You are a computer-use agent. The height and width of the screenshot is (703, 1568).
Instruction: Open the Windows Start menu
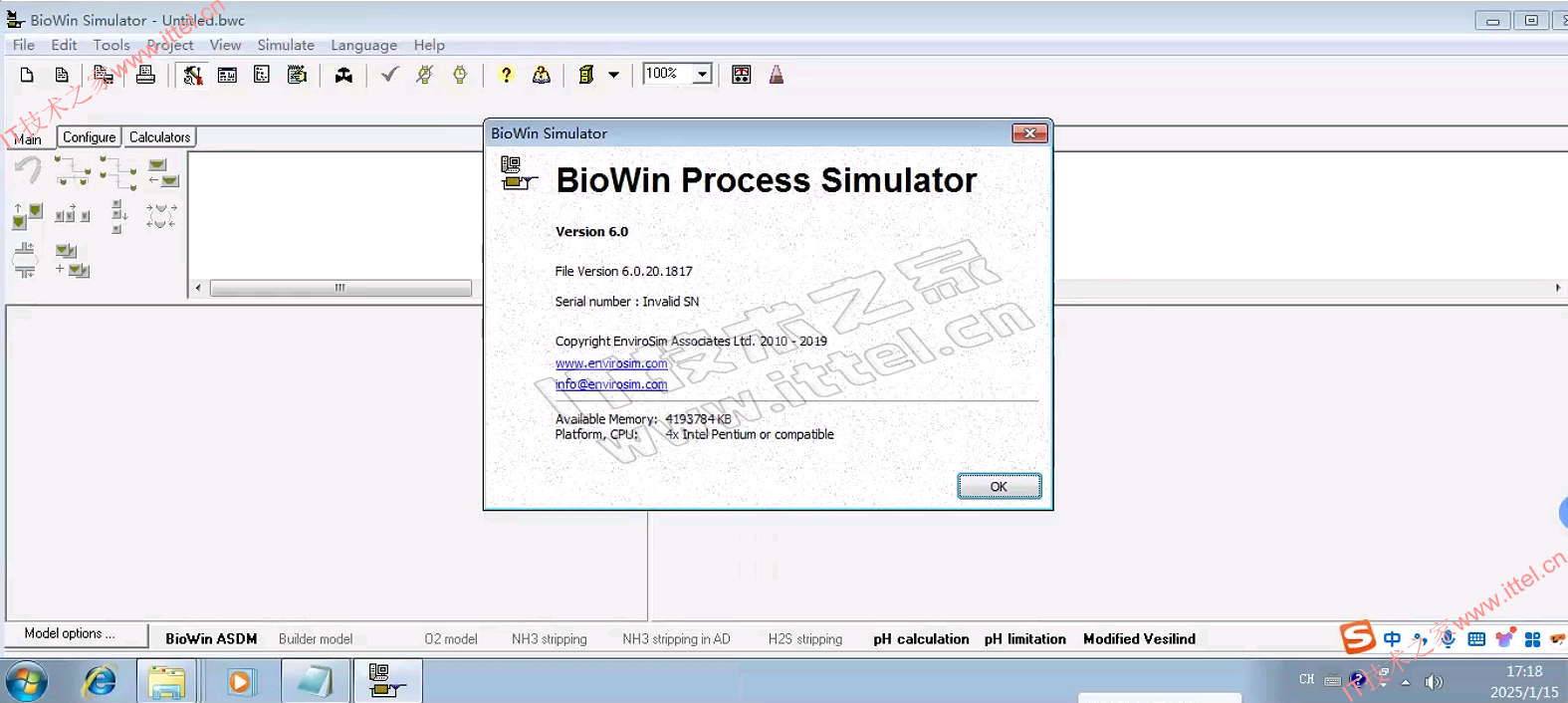[27, 682]
